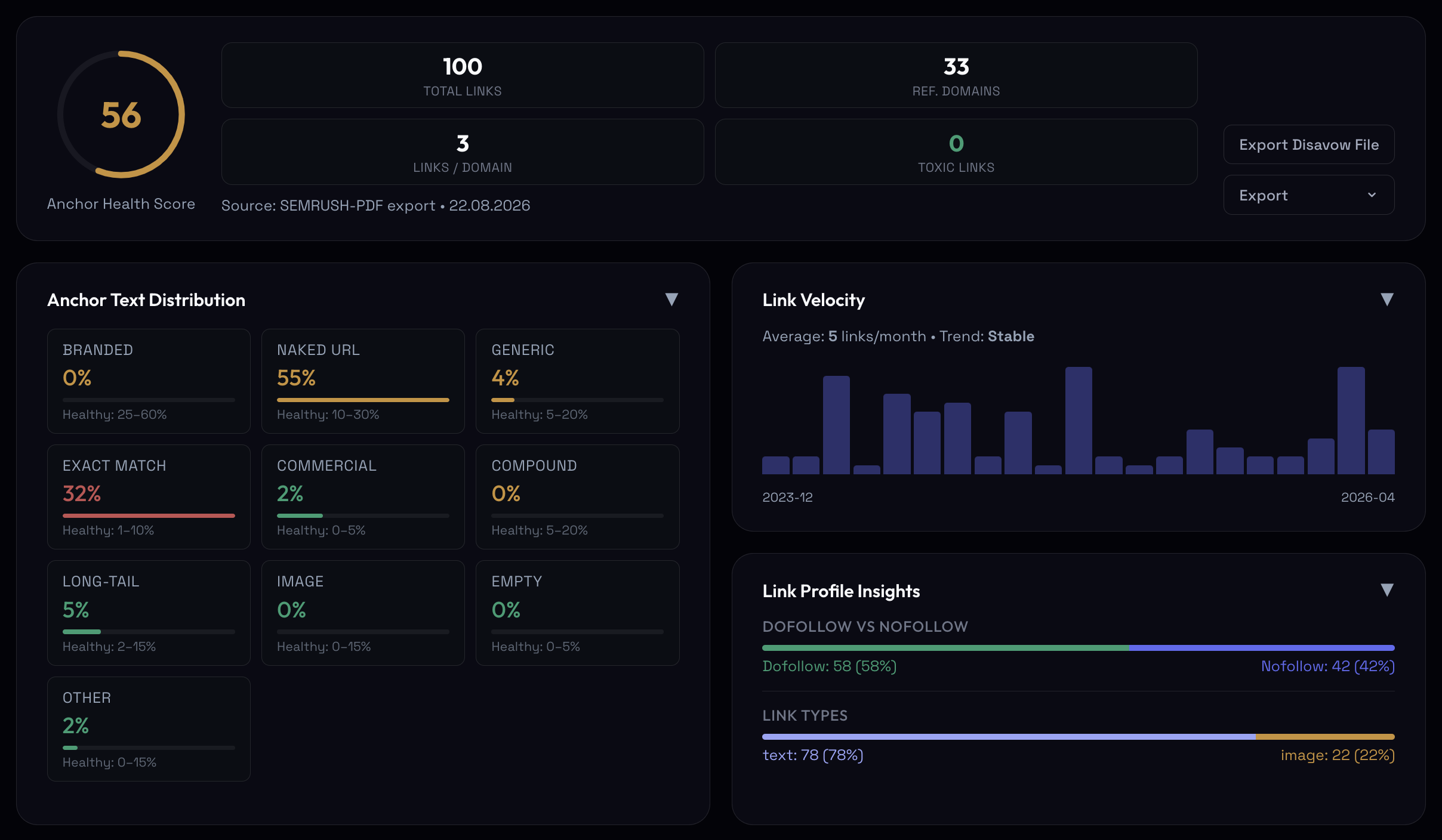
Task: Collapse the Anchor Text Distribution panel
Action: coord(671,299)
